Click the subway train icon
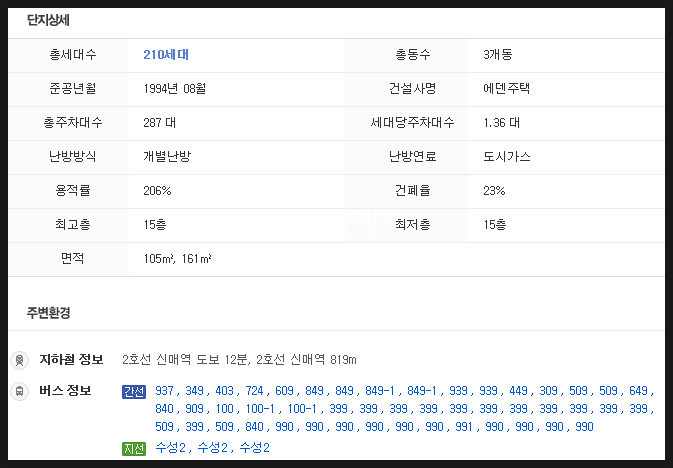The image size is (673, 468). click(x=19, y=360)
